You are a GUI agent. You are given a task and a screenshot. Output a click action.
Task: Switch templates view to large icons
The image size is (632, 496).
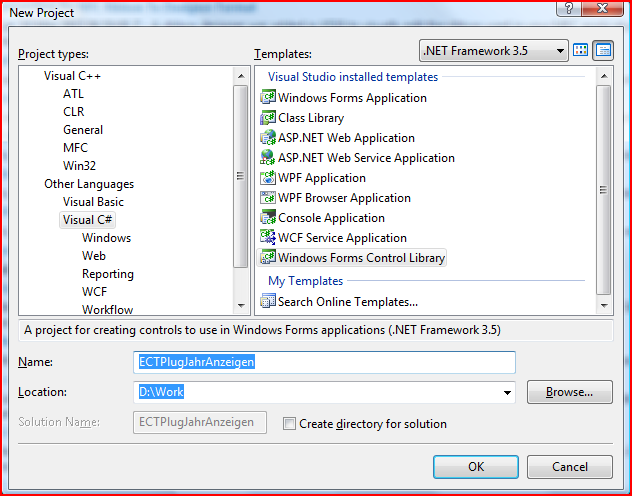(x=580, y=50)
